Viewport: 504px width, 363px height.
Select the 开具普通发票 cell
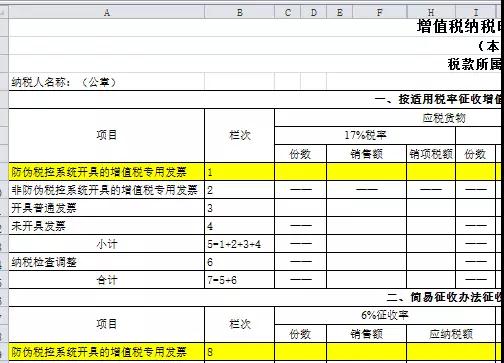click(106, 208)
